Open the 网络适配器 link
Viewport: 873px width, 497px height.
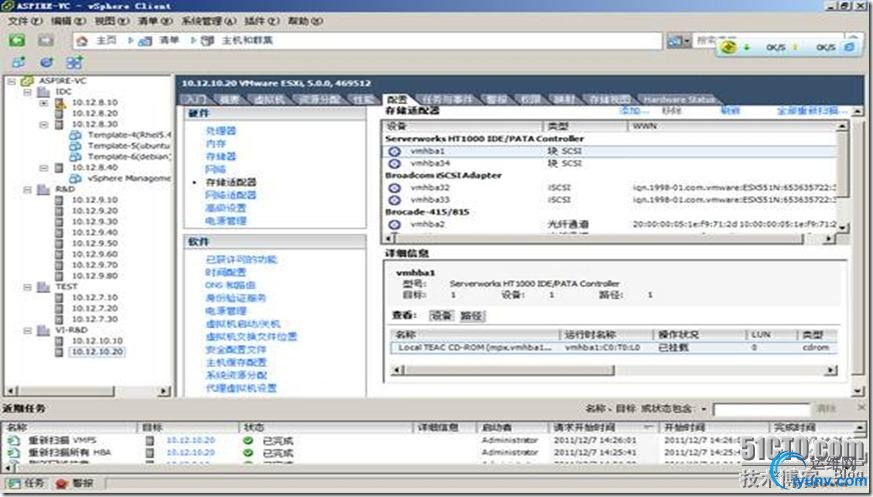pos(231,195)
